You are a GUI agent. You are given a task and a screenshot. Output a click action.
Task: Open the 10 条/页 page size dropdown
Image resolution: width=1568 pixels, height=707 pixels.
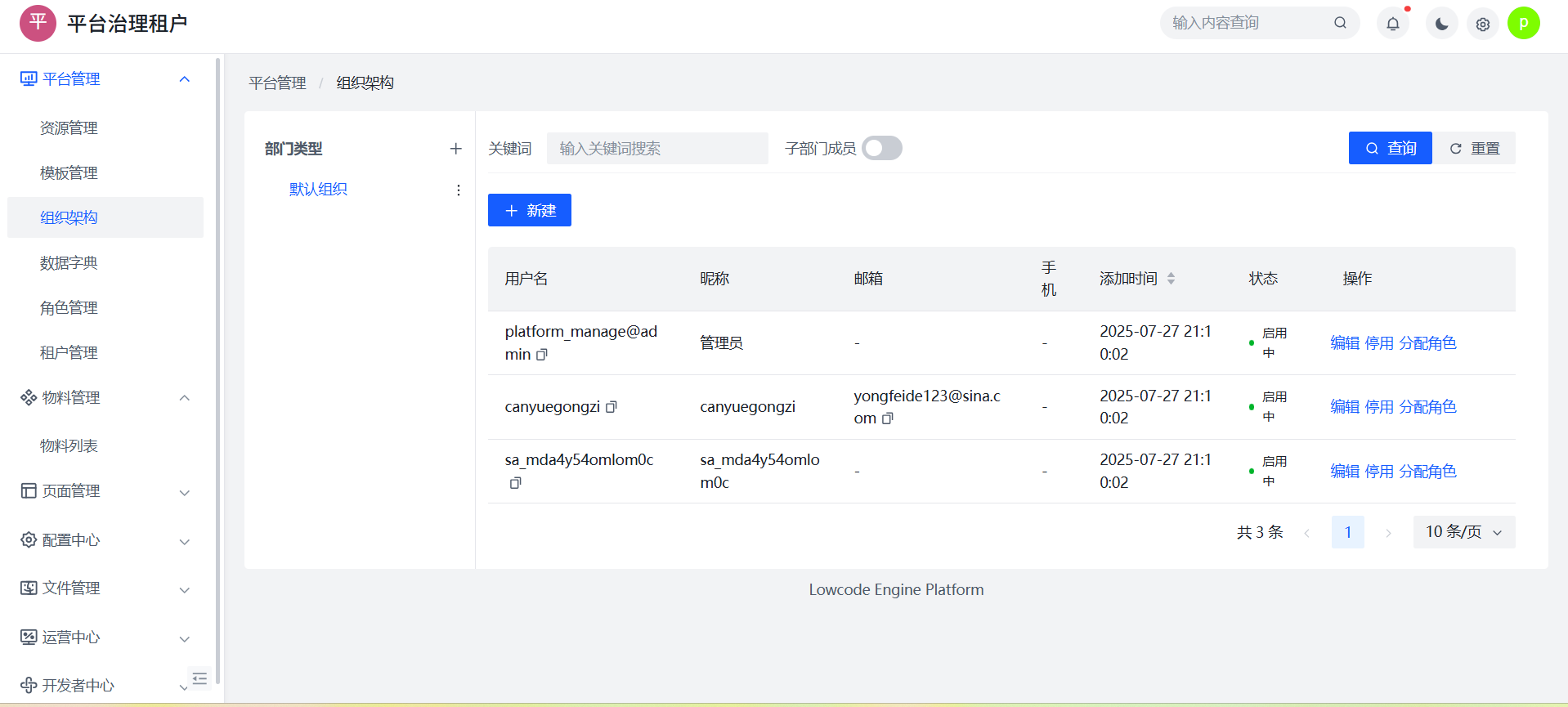[x=1463, y=532]
